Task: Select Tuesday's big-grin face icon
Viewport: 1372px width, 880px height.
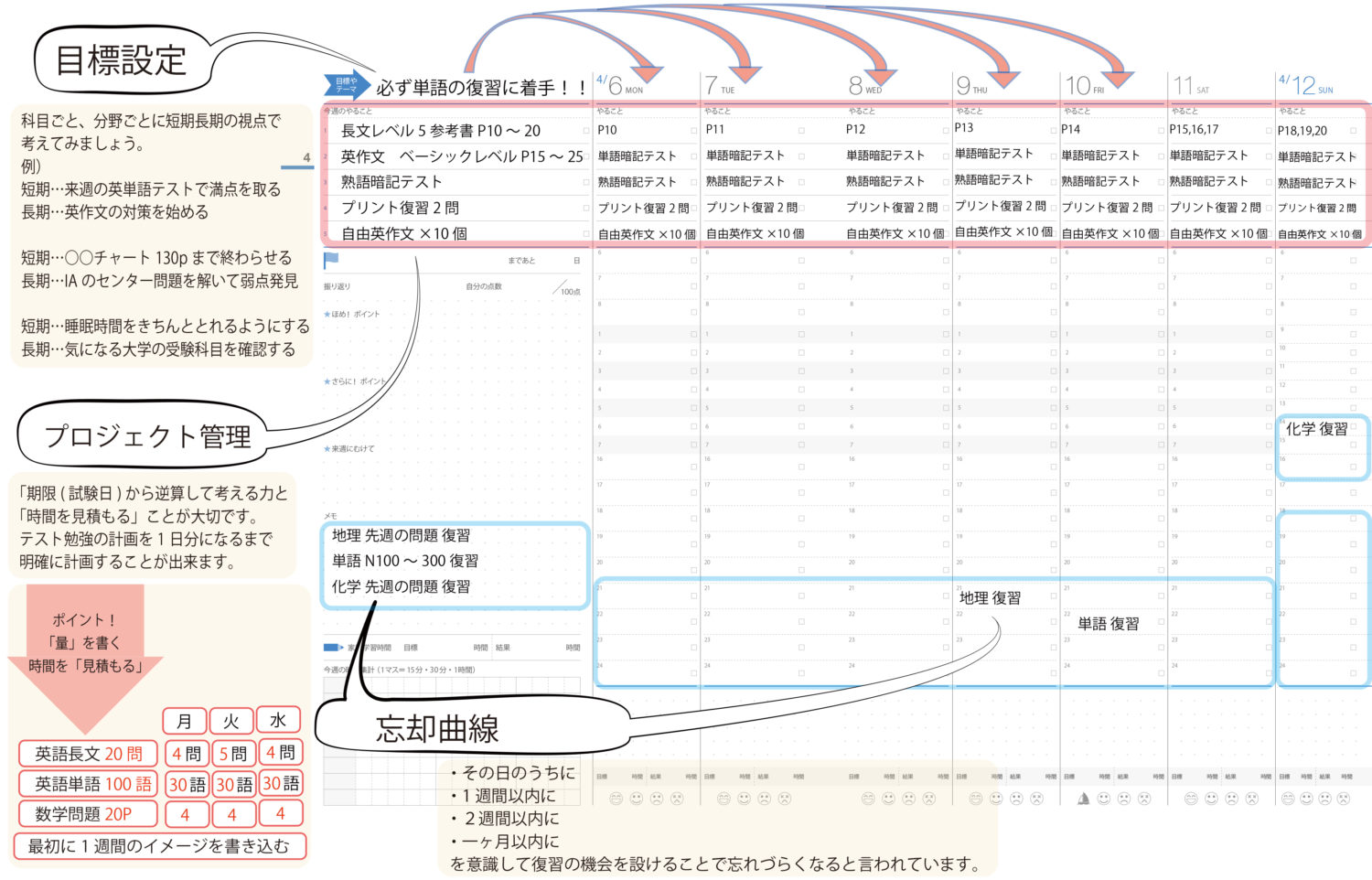Action: (724, 799)
